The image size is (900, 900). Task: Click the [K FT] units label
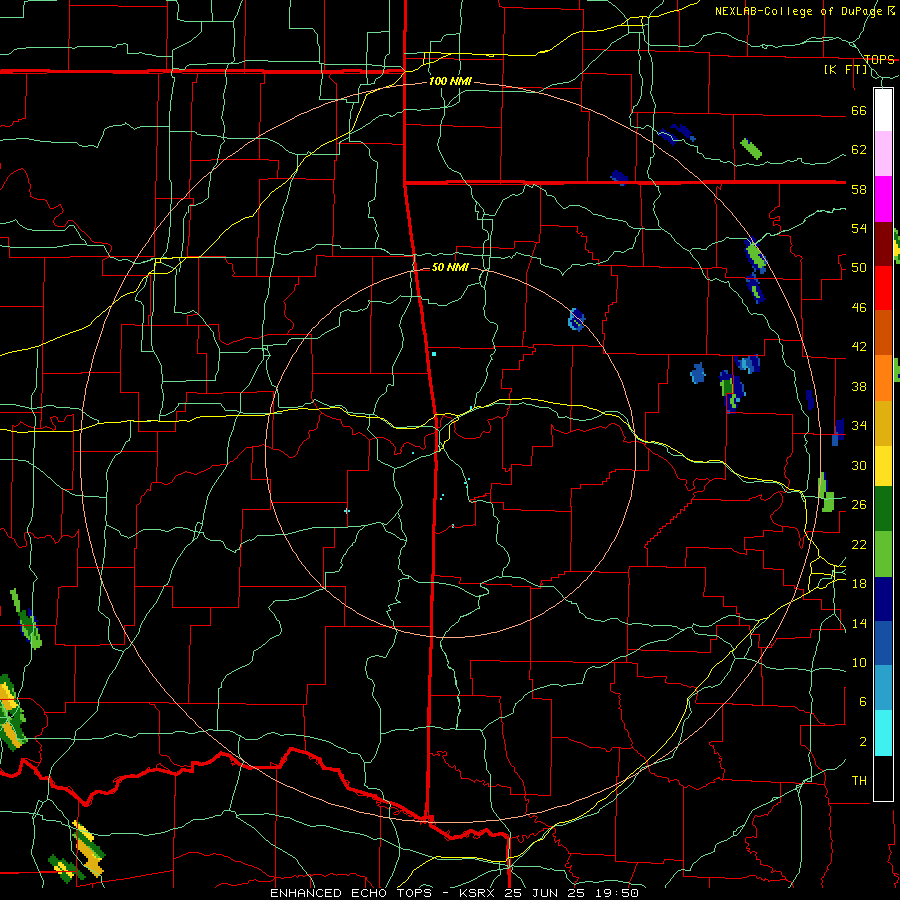tap(845, 70)
